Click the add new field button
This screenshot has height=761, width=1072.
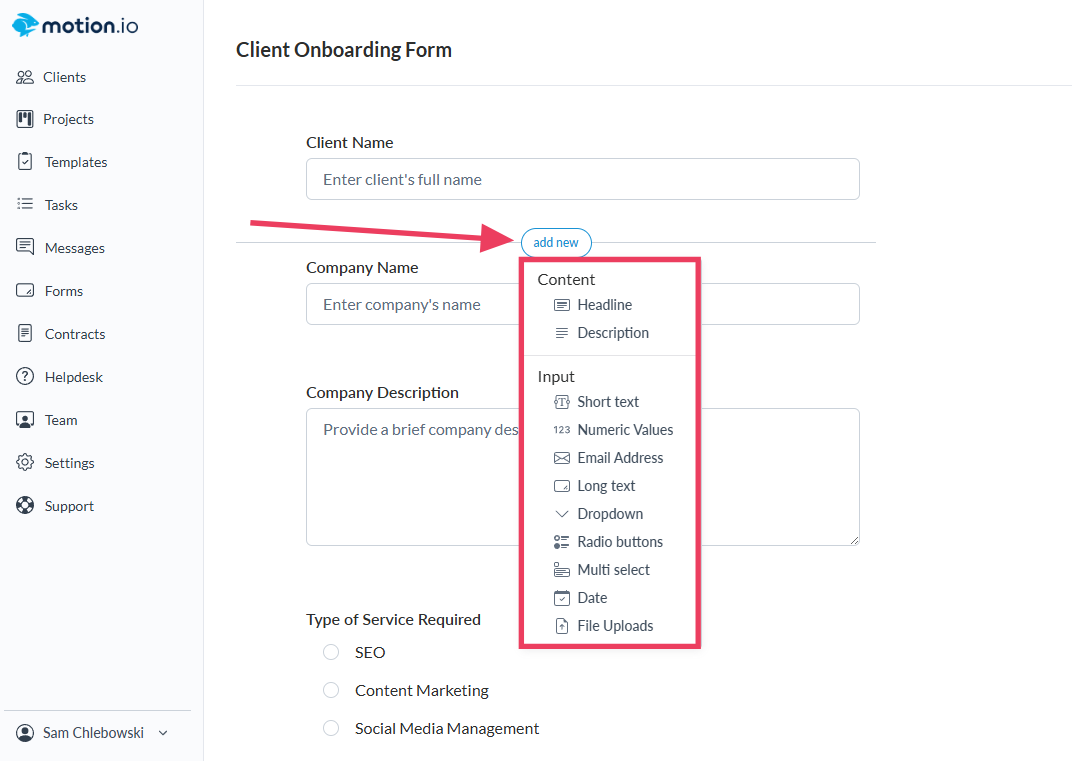pyautogui.click(x=556, y=243)
